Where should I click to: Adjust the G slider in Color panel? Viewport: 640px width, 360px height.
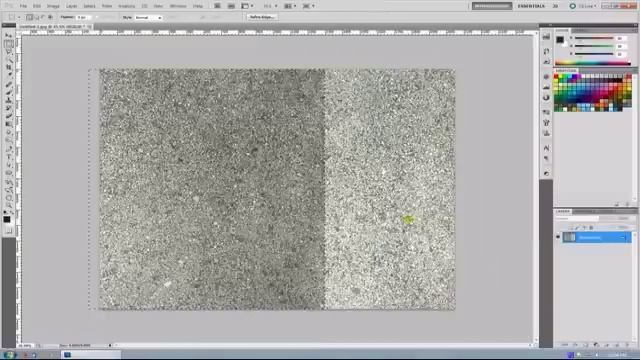click(594, 46)
